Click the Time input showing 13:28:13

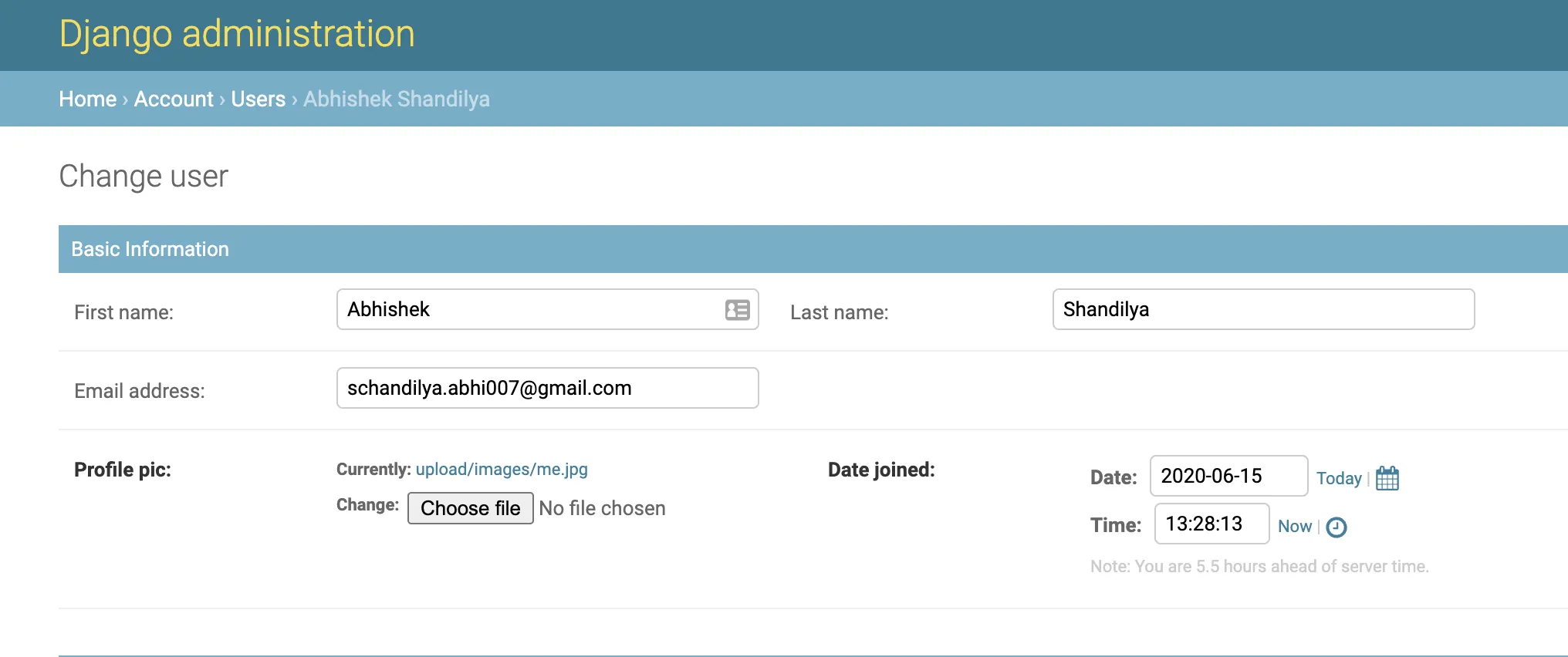coord(1212,524)
